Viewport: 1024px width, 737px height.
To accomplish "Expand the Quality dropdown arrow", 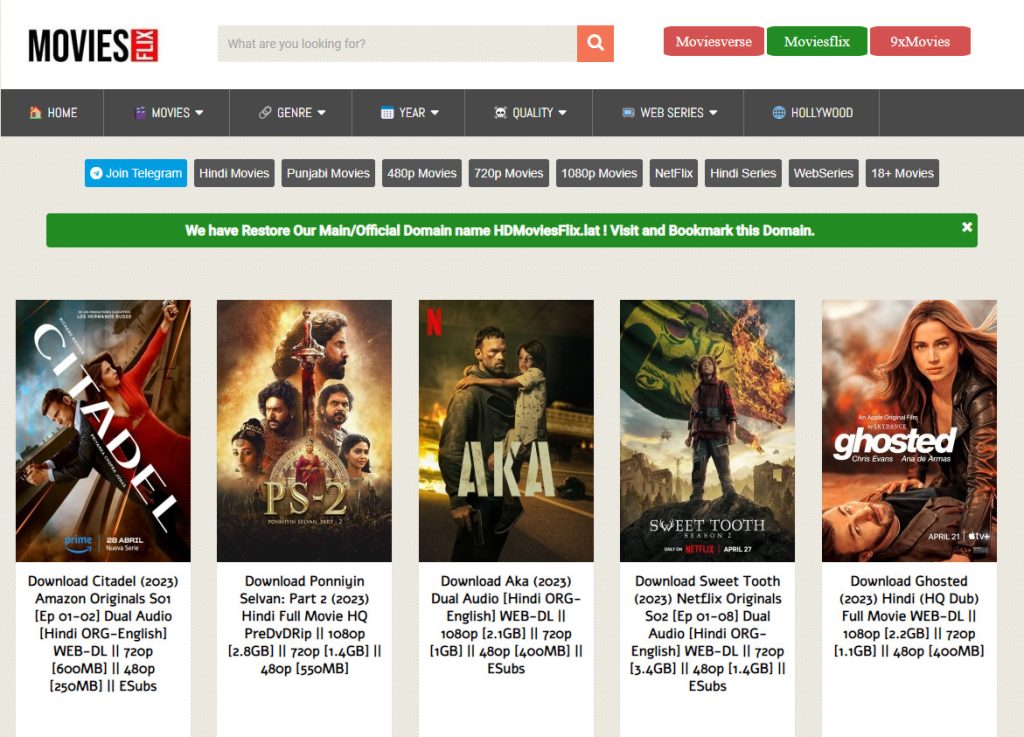I will tap(562, 112).
